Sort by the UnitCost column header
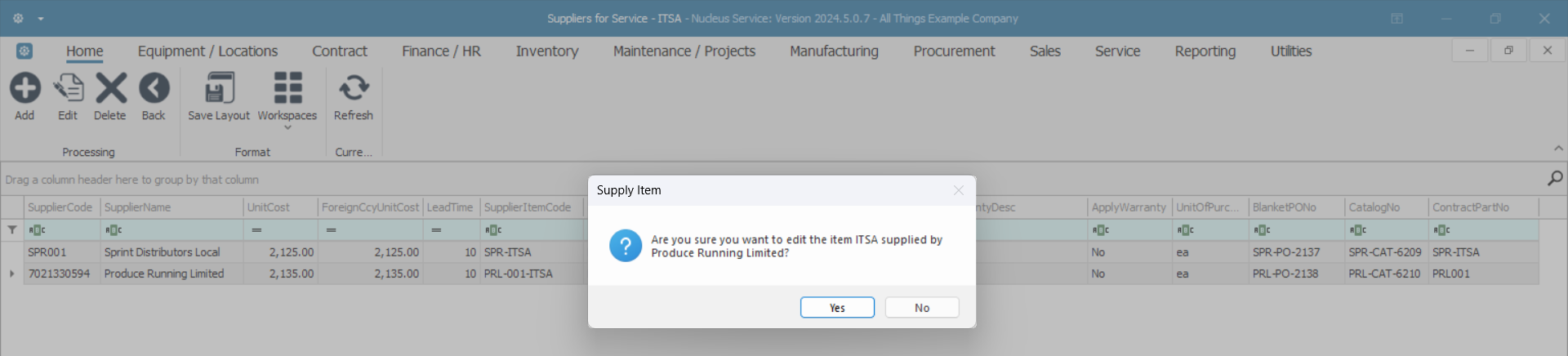Screen dimensions: 1568x356 tap(279, 207)
